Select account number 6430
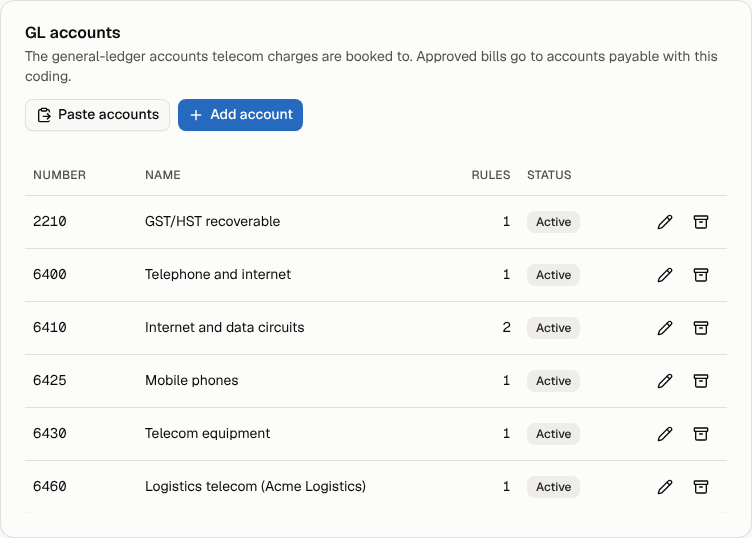Image resolution: width=752 pixels, height=538 pixels. 50,433
